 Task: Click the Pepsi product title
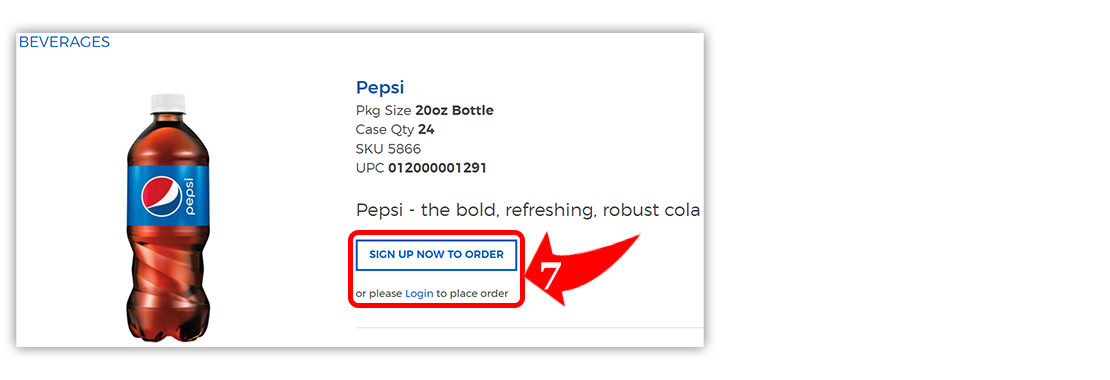(x=380, y=88)
